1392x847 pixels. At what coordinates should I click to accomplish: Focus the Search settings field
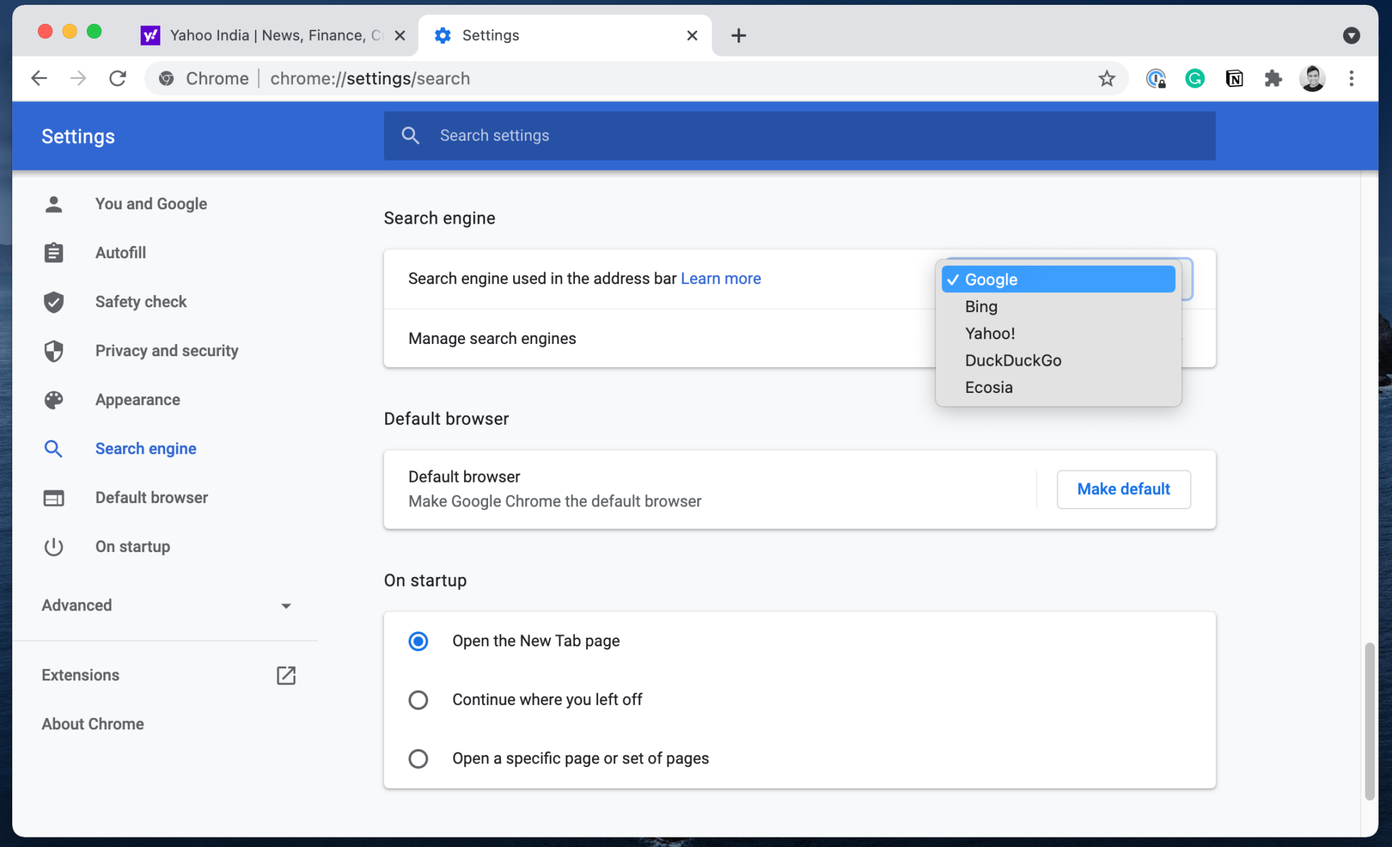pos(800,135)
